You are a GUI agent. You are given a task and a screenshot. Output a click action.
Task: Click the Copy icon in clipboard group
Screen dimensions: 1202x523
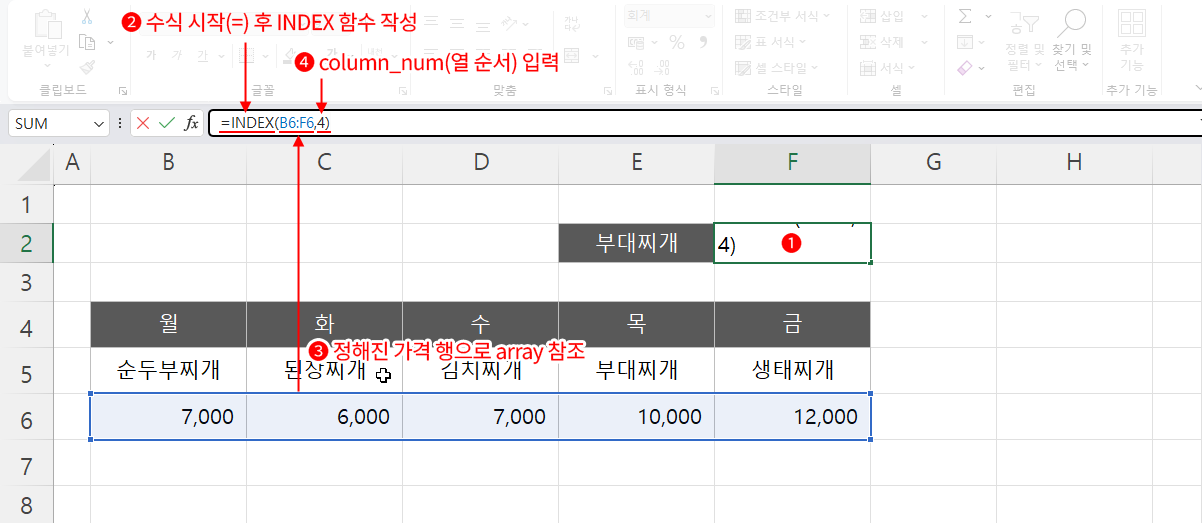tap(86, 42)
